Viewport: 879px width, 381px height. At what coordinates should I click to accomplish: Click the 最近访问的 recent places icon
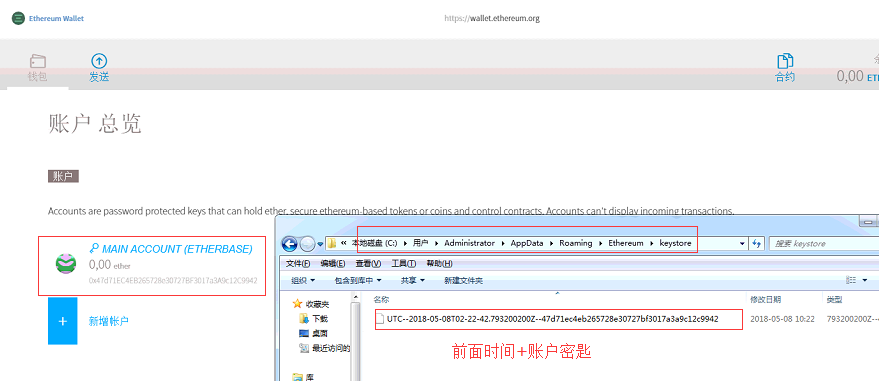point(304,348)
